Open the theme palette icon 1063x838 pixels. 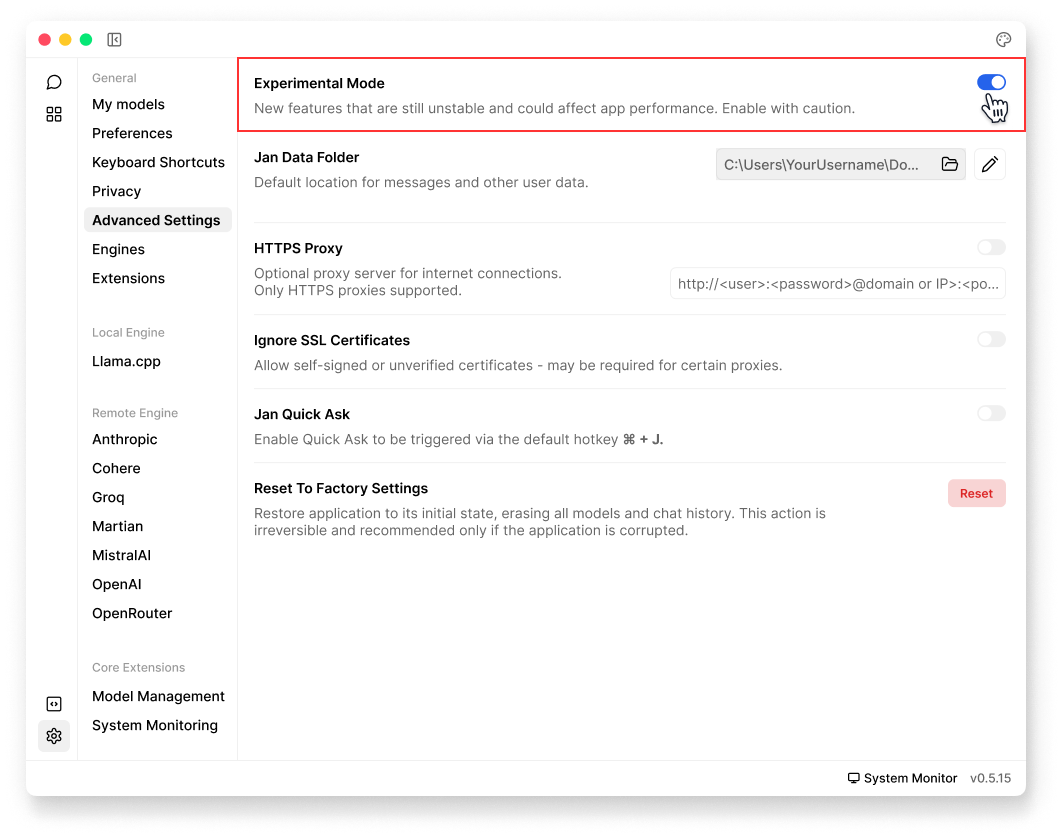1003,40
